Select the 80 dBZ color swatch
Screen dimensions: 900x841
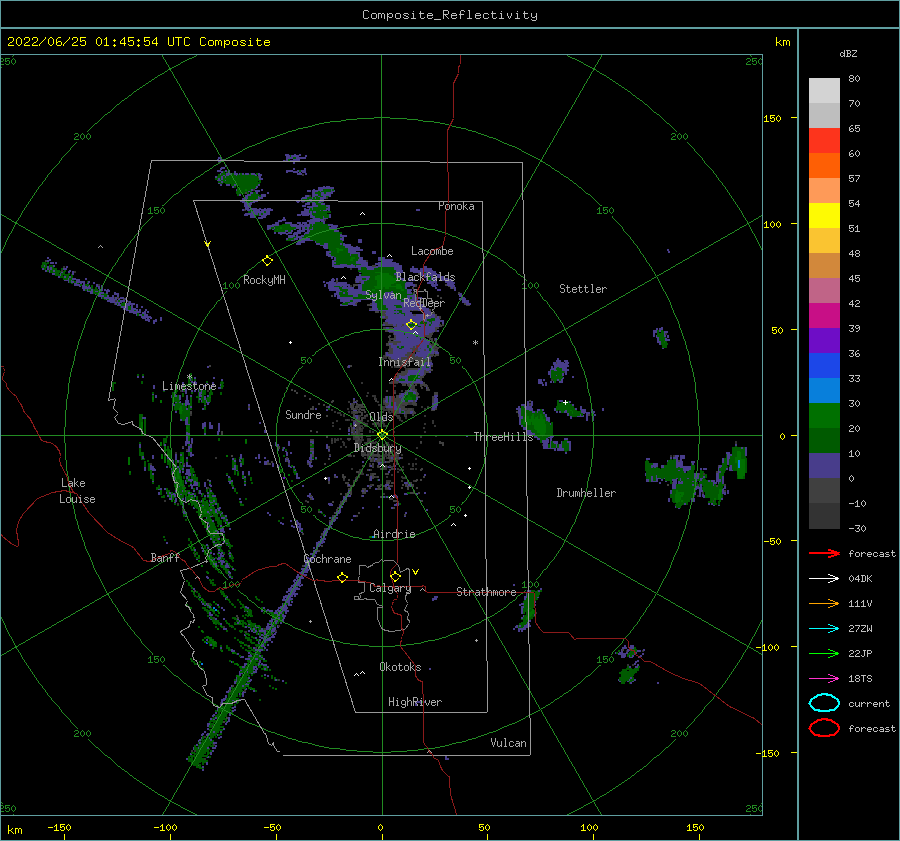tap(824, 90)
